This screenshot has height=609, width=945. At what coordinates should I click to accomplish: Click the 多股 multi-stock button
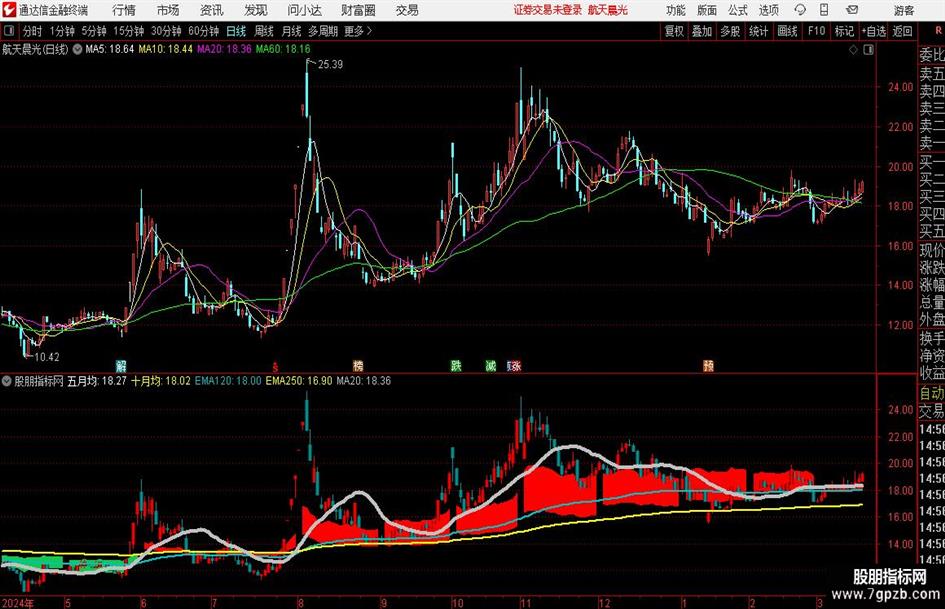[730, 31]
